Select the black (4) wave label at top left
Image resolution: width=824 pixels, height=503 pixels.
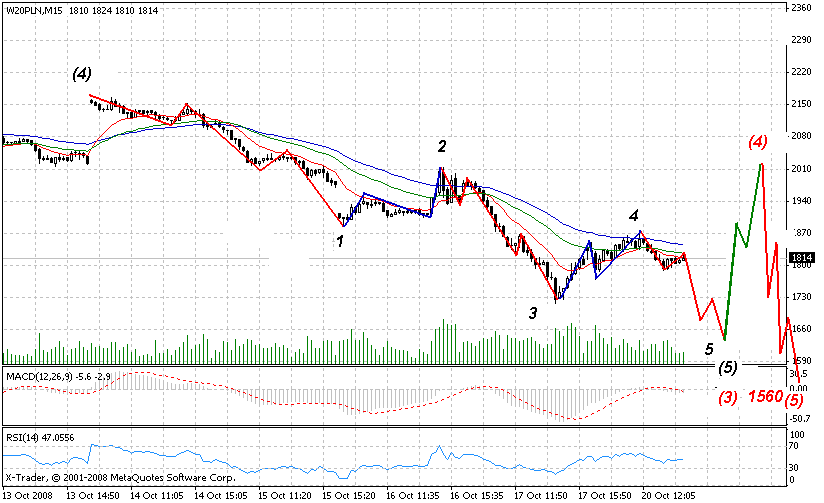click(x=82, y=74)
